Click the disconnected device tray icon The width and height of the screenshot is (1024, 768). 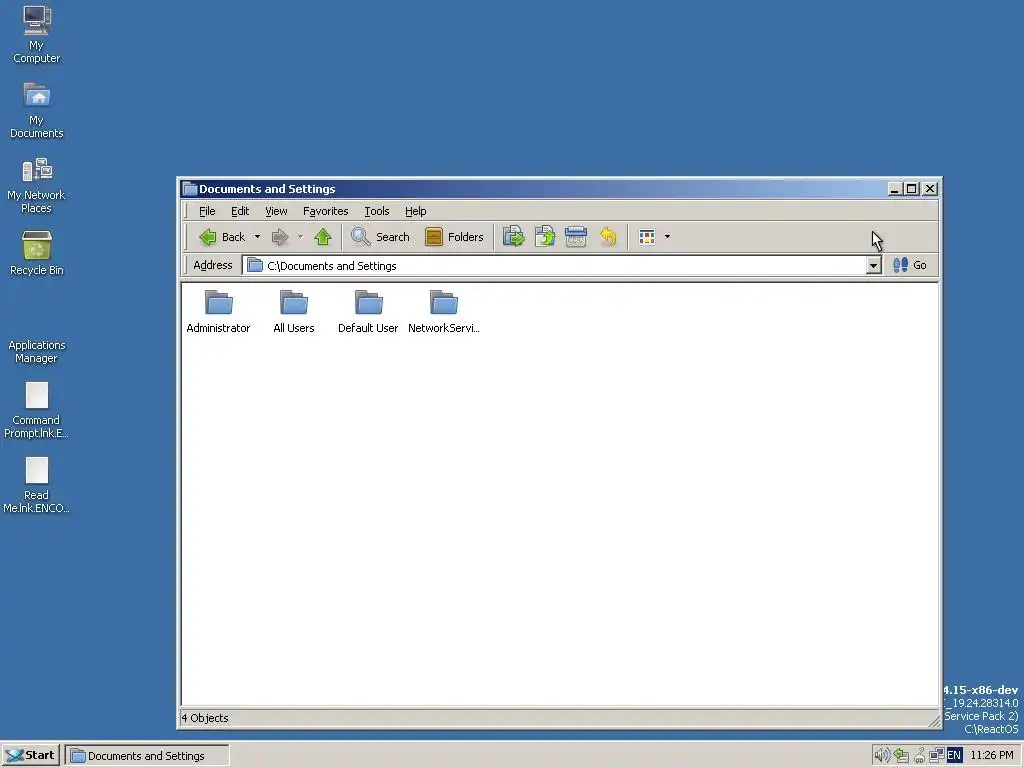coord(920,756)
